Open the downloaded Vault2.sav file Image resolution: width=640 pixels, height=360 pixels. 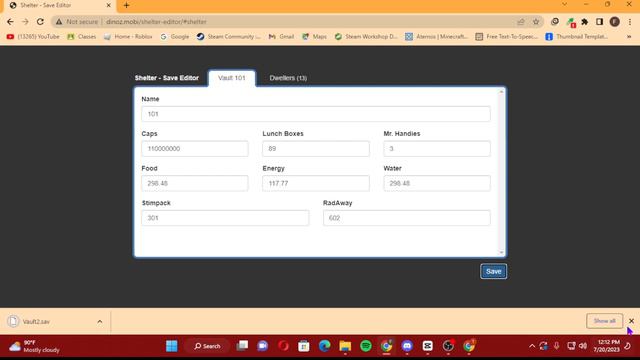coord(36,322)
